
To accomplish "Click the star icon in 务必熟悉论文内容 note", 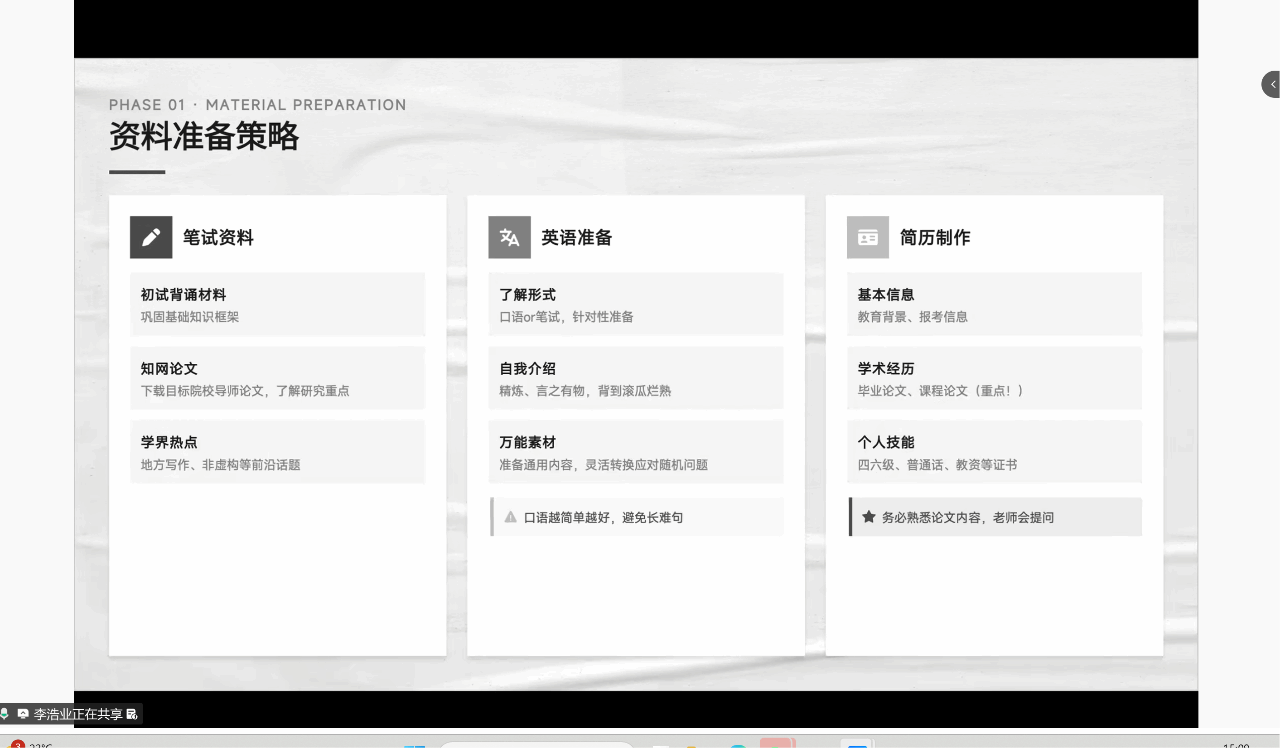I will tap(869, 517).
